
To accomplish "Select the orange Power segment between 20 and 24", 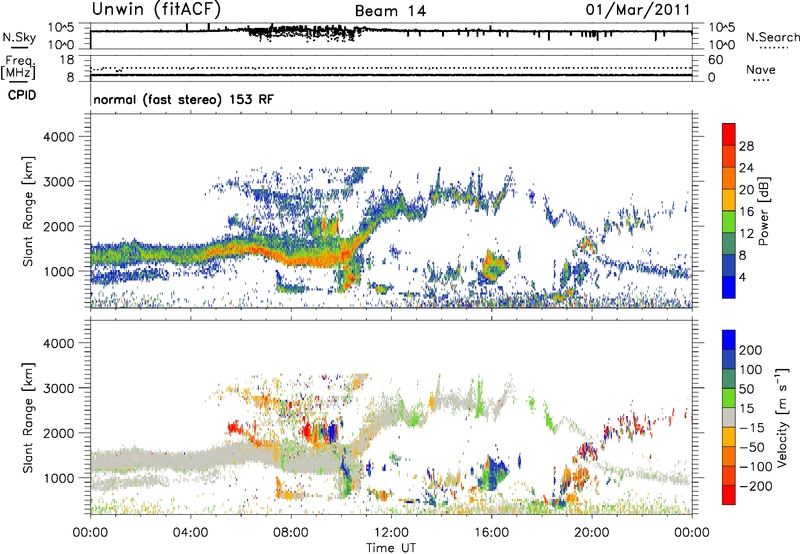I will [729, 178].
